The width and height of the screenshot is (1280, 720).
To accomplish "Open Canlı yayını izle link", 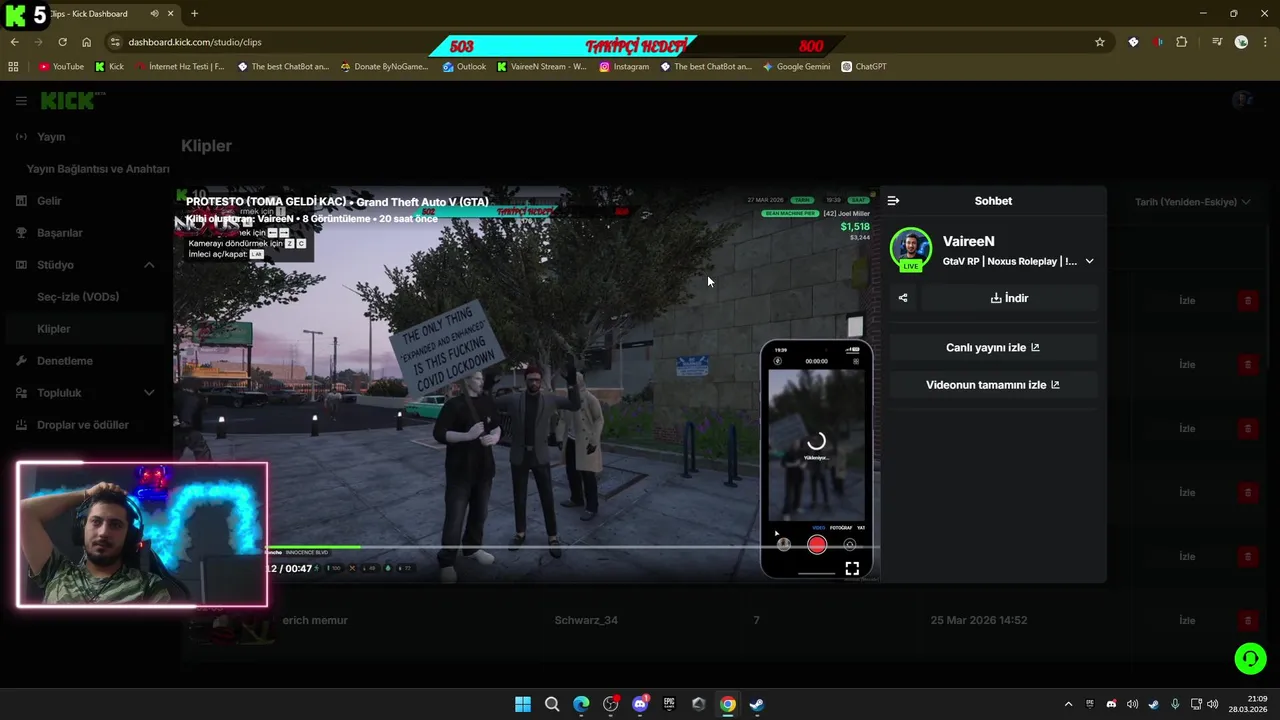I will [993, 348].
